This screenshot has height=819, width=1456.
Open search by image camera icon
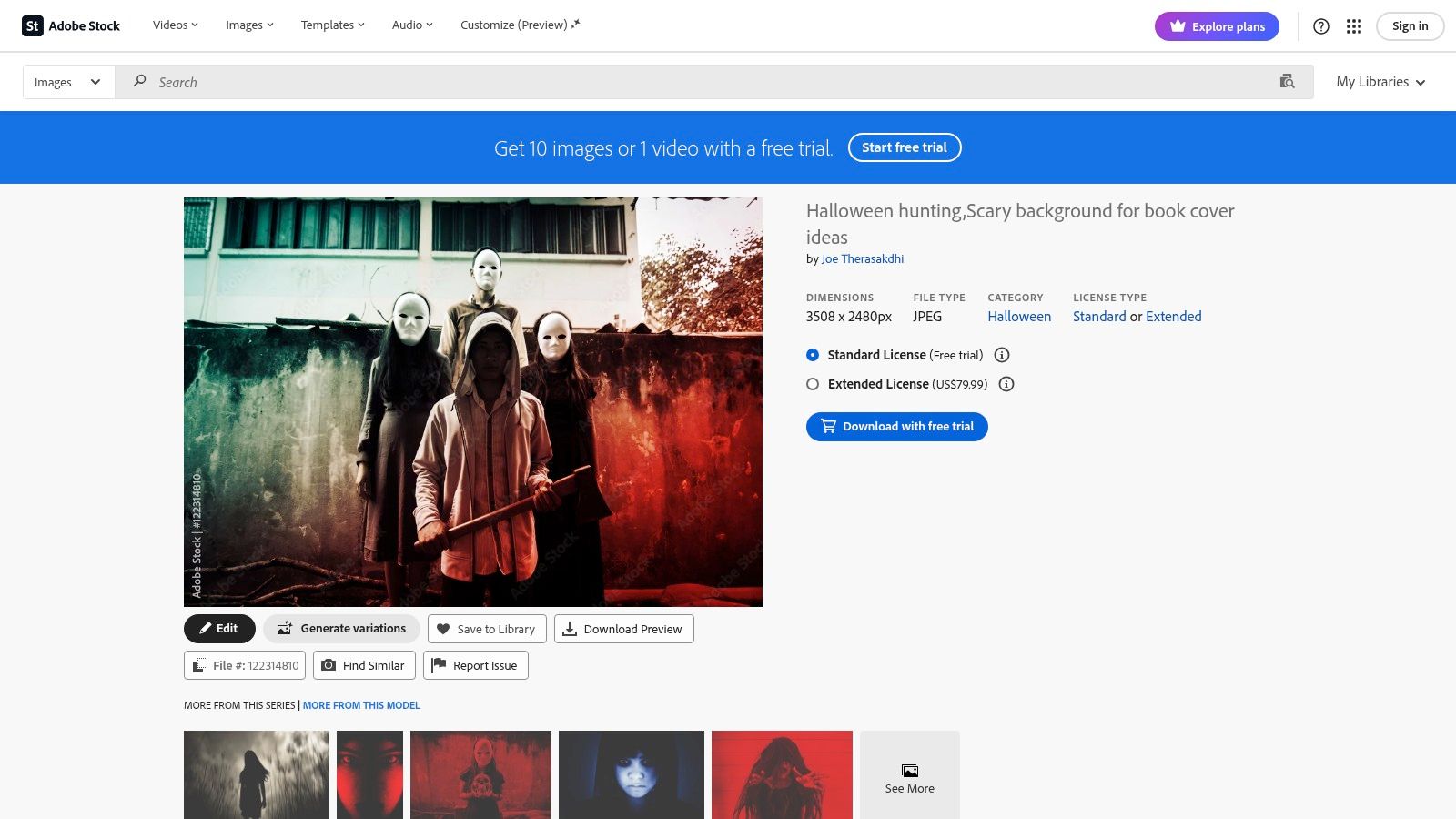(1287, 81)
